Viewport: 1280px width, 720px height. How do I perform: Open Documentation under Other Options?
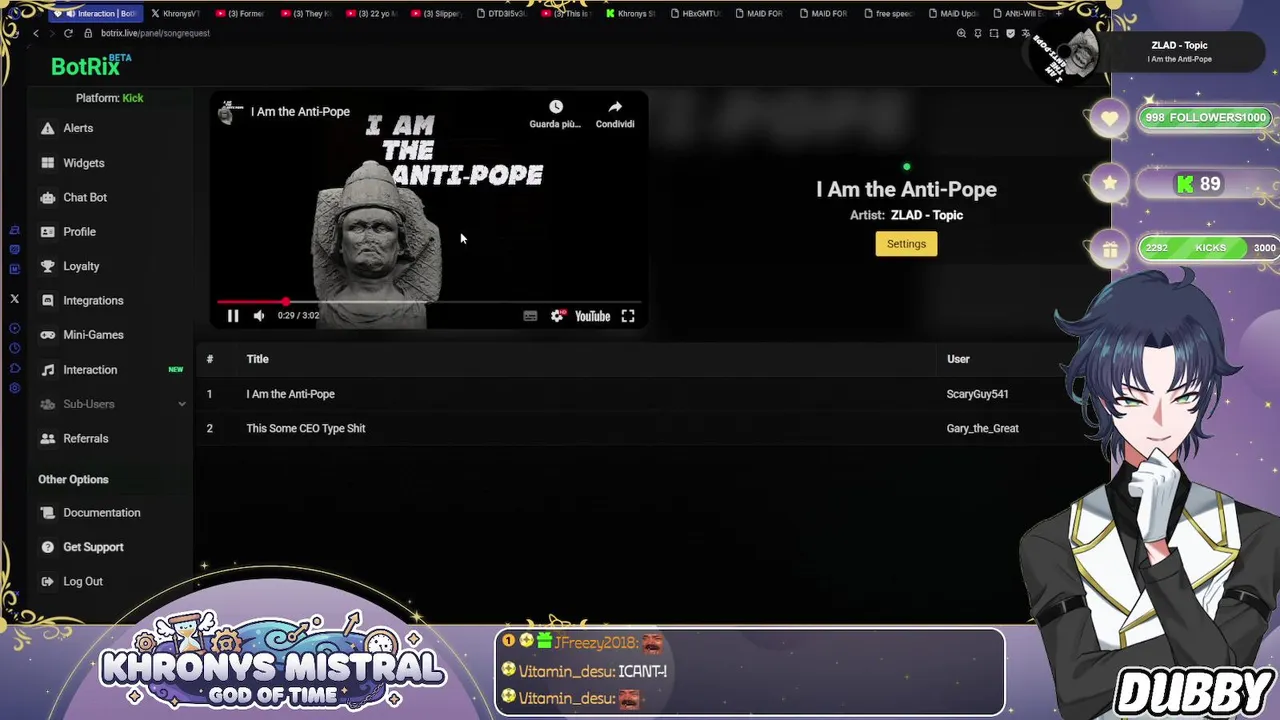coord(101,513)
